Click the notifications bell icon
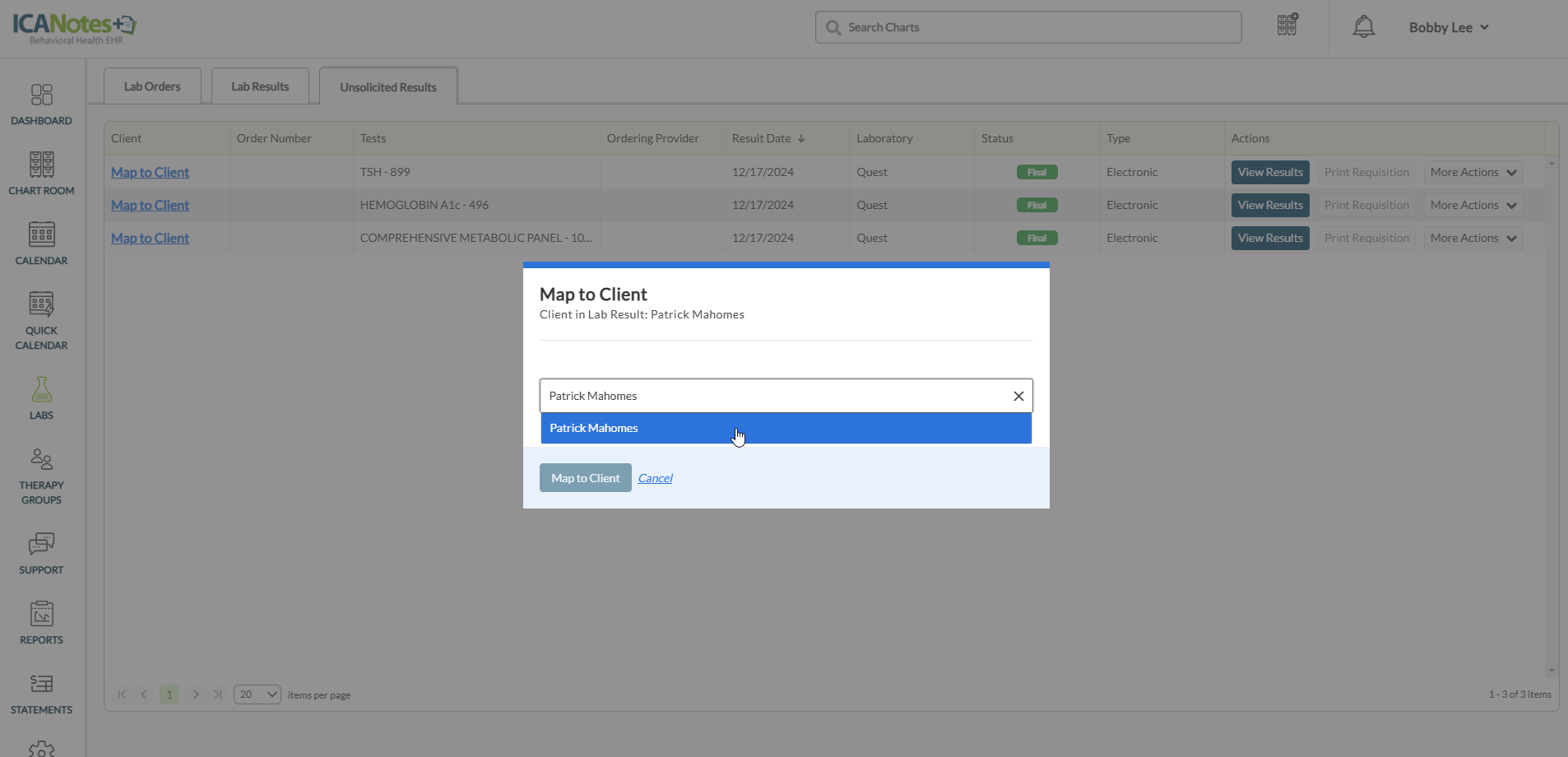This screenshot has height=757, width=1568. pos(1363,27)
